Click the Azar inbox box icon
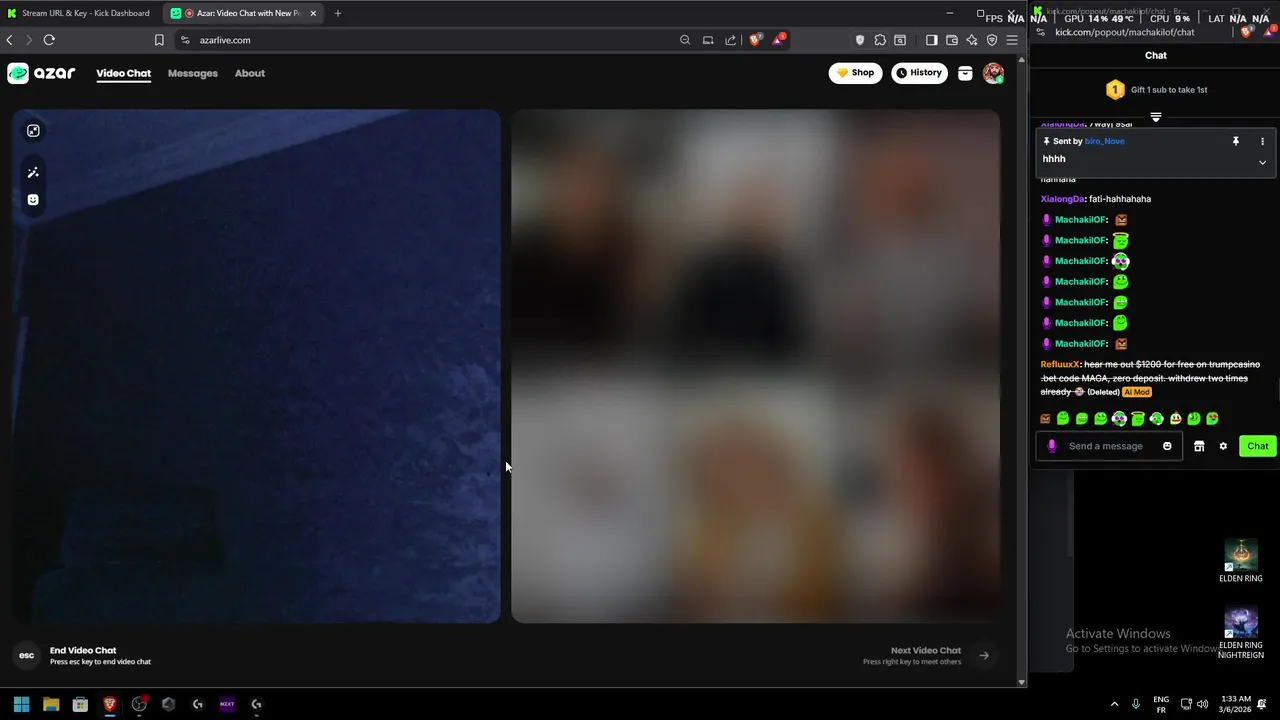The height and width of the screenshot is (720, 1280). 965,73
